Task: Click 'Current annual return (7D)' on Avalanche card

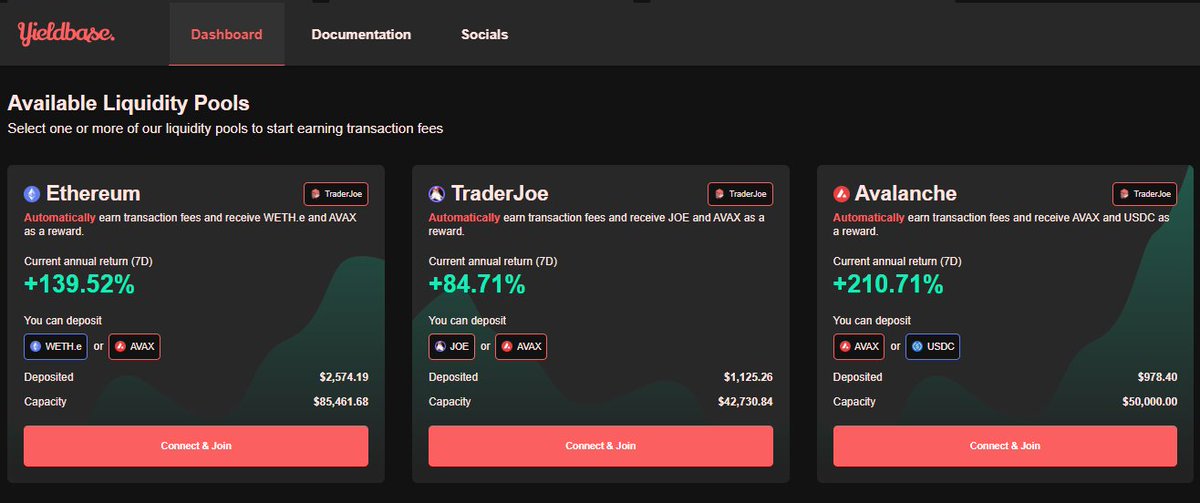Action: (x=897, y=261)
